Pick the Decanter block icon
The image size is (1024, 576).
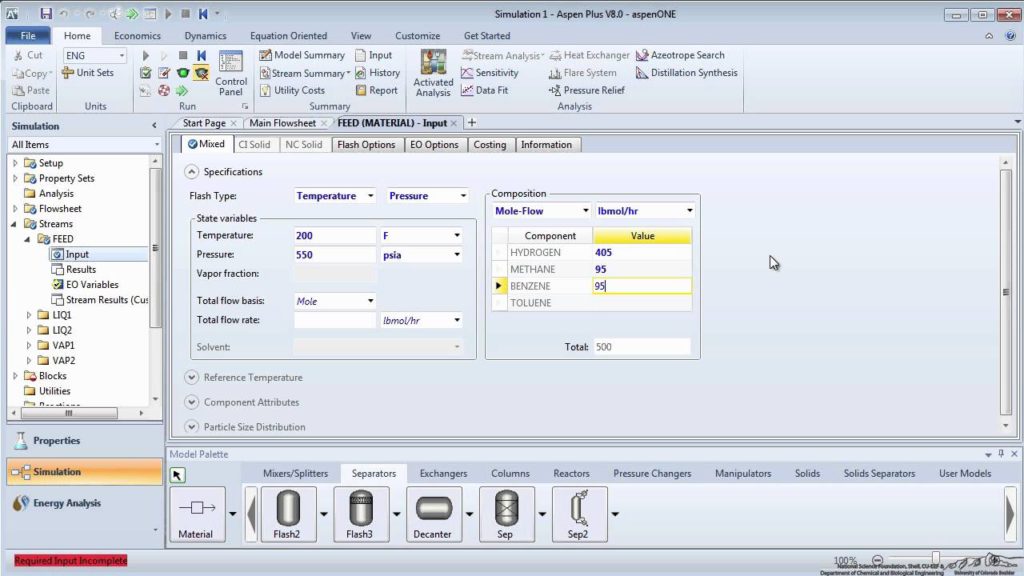pos(433,514)
